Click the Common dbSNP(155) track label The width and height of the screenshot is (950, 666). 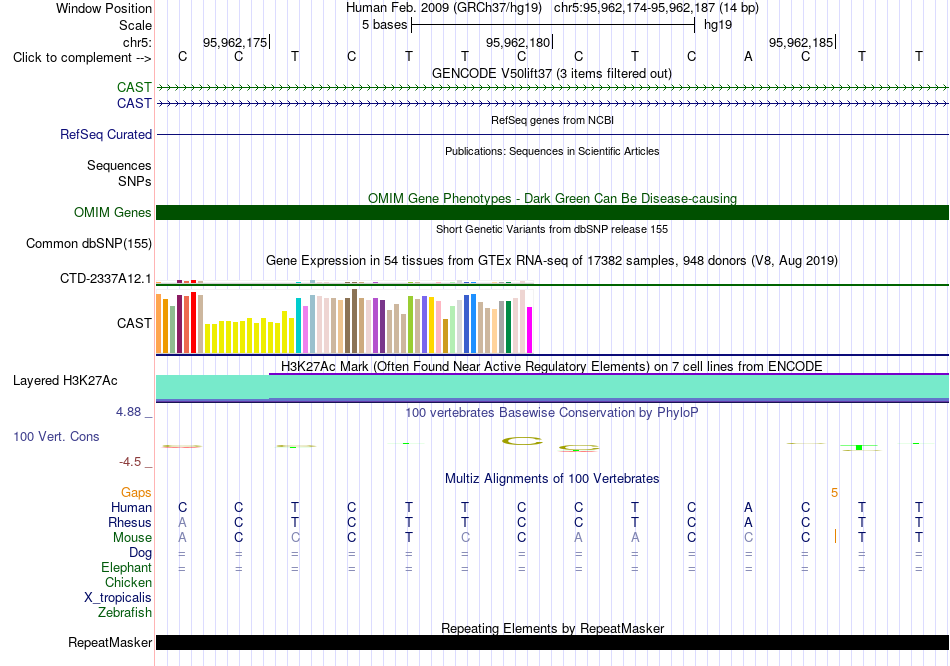click(x=88, y=244)
